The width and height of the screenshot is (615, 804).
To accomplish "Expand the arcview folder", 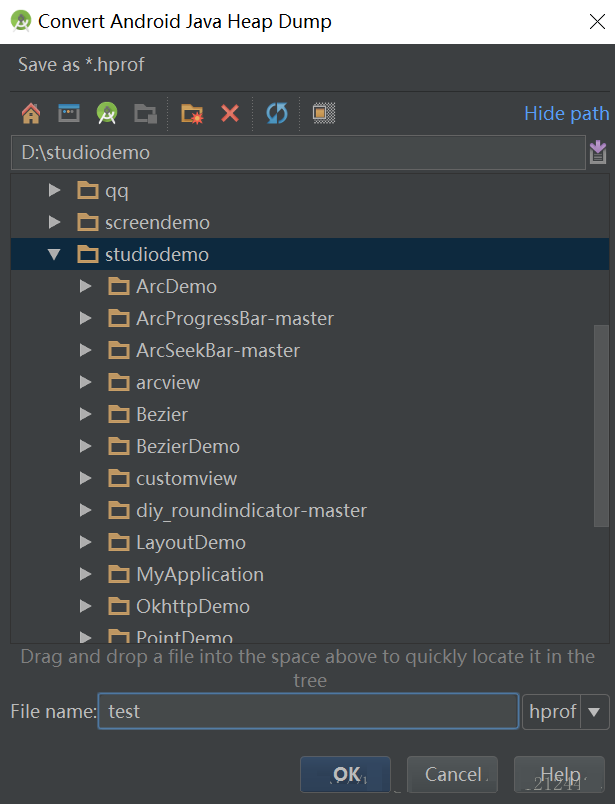I will pyautogui.click(x=85, y=382).
